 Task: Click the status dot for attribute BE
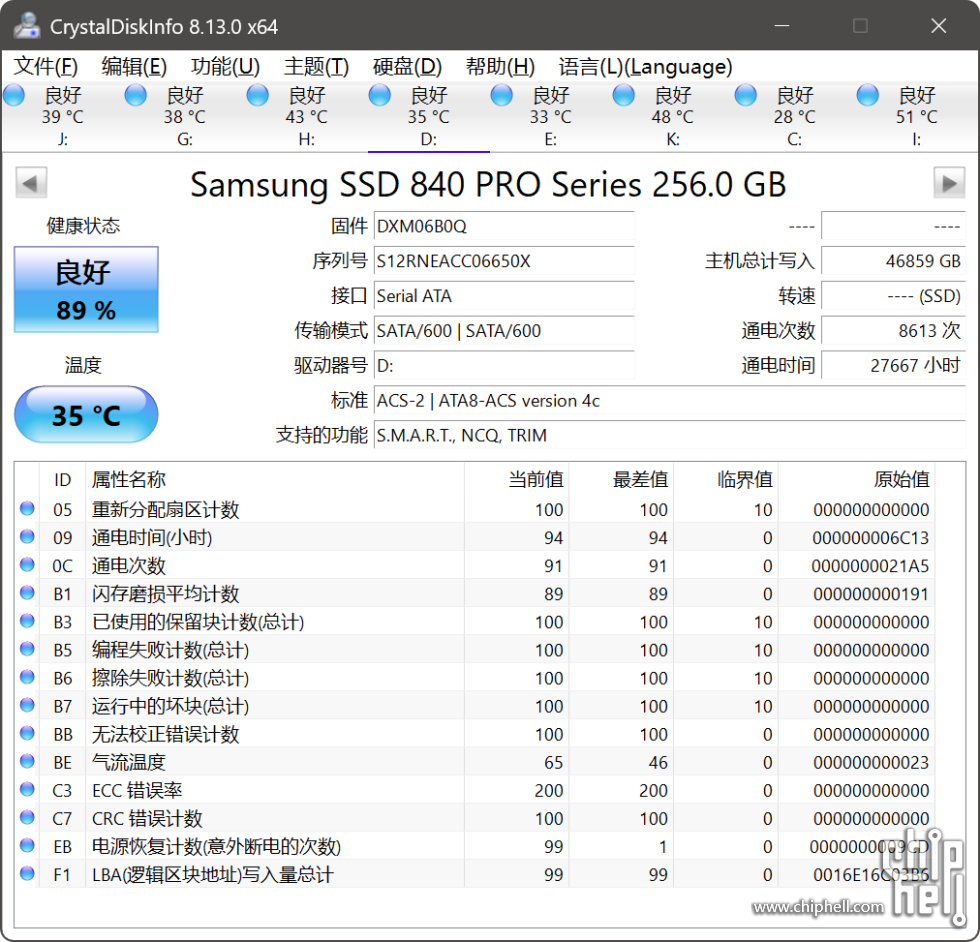coord(27,761)
